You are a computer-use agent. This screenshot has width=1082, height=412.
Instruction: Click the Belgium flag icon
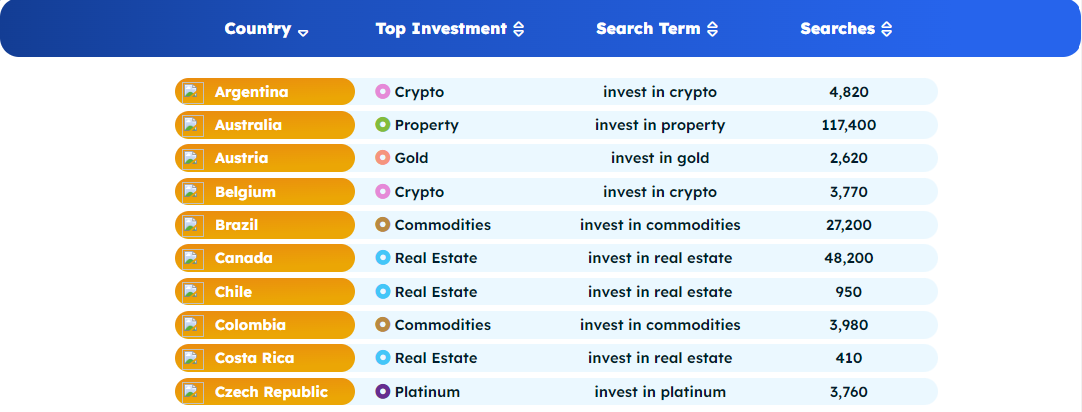coord(193,192)
